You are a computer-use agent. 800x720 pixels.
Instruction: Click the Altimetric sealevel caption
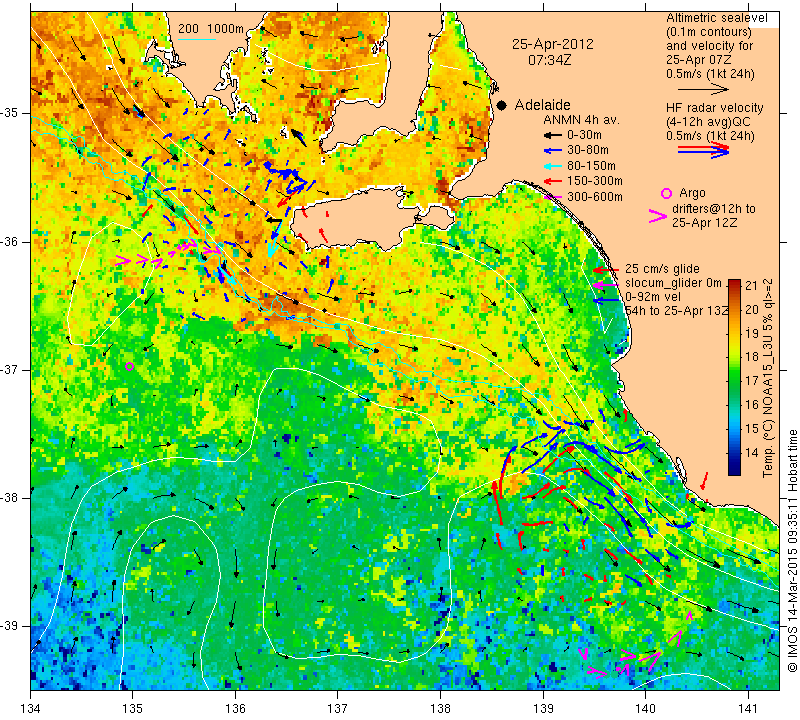tap(717, 18)
